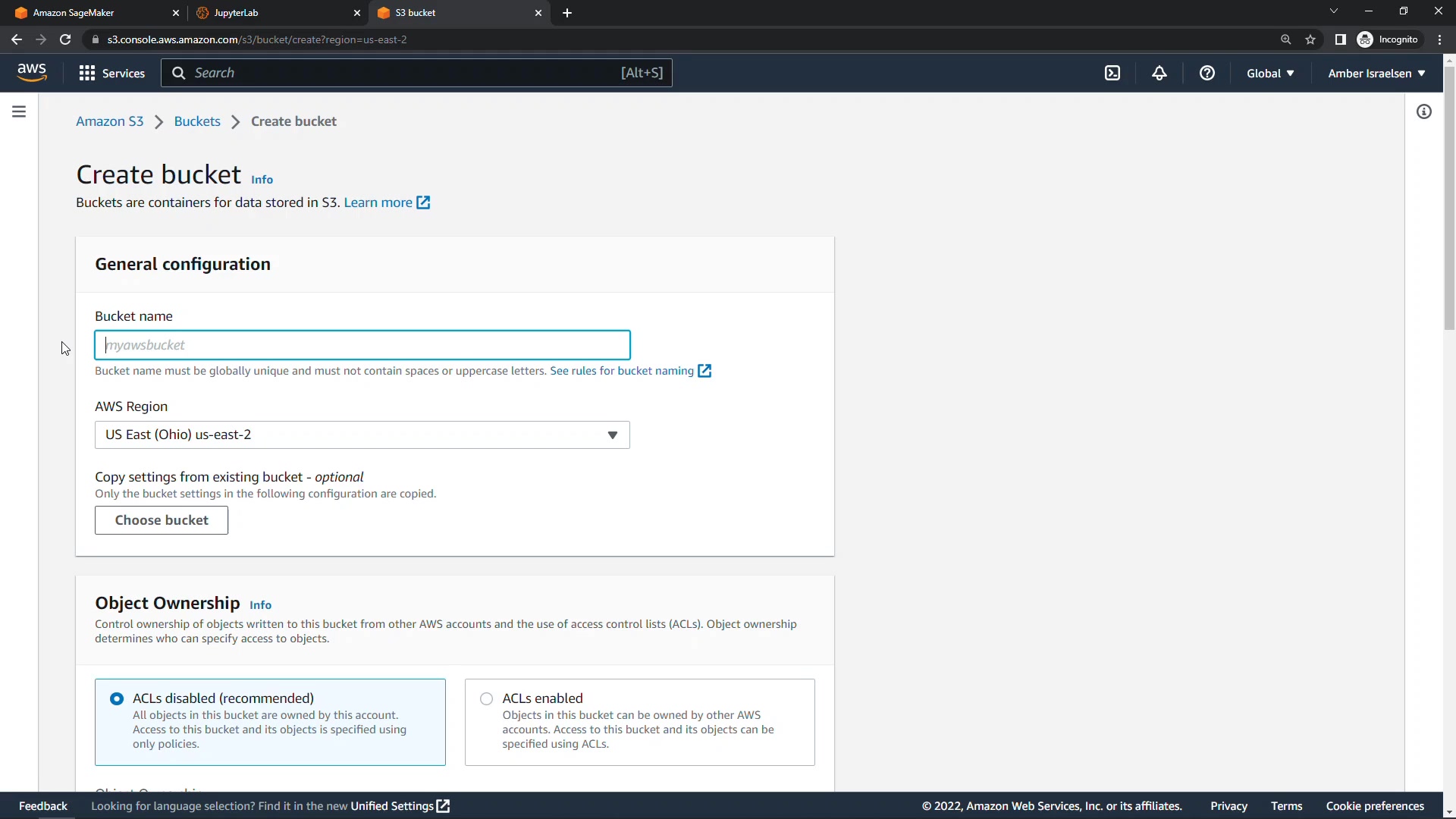This screenshot has width=1456, height=819.
Task: Select ACLs disabled (recommended) radio option
Action: pos(117,698)
